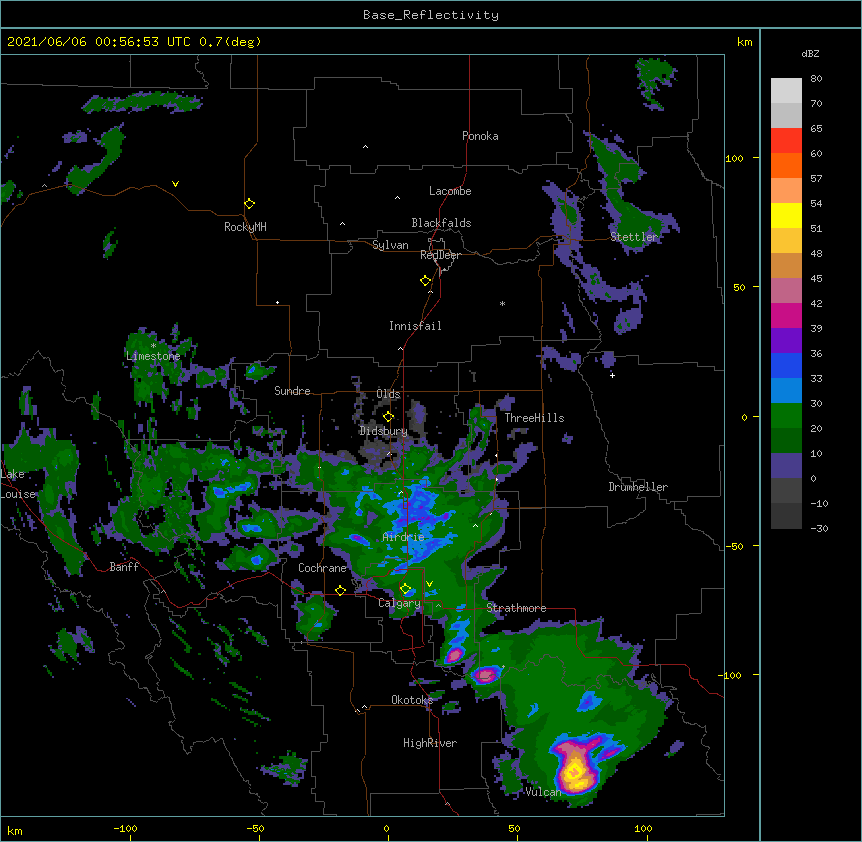862x842 pixels.
Task: Click the Cochrane city label
Action: click(x=322, y=568)
